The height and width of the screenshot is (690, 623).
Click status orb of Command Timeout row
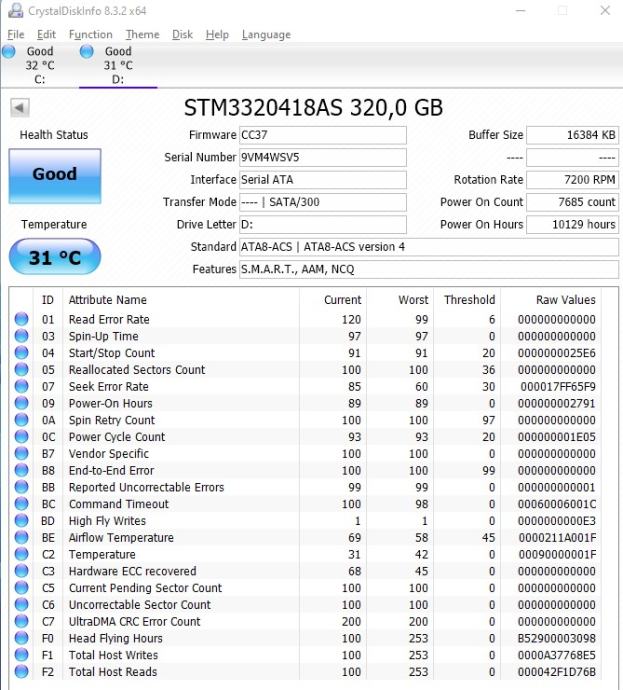(21, 503)
